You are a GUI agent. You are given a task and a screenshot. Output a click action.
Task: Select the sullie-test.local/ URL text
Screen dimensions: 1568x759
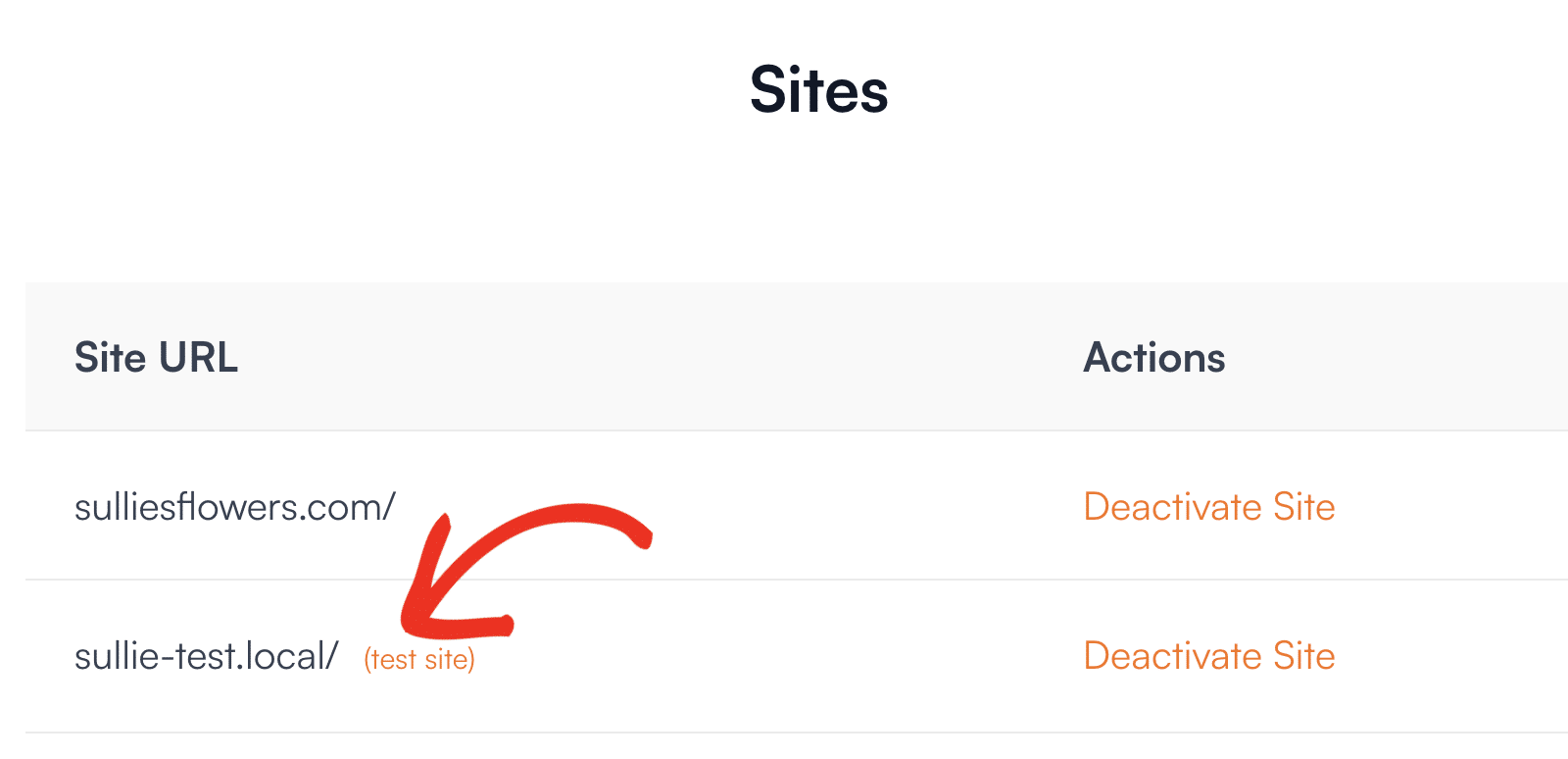tap(207, 656)
